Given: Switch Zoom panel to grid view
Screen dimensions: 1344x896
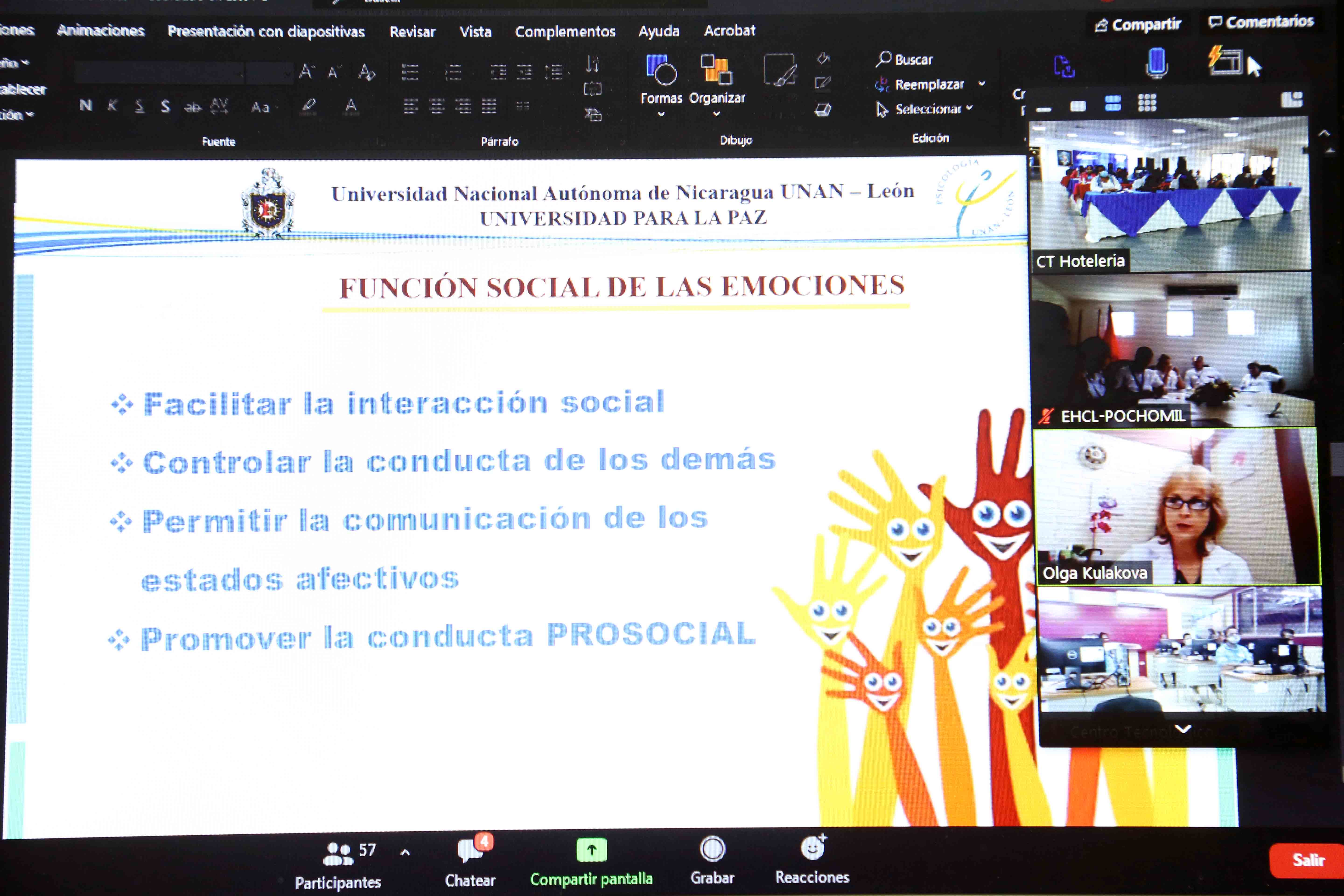Looking at the screenshot, I should tap(1146, 103).
